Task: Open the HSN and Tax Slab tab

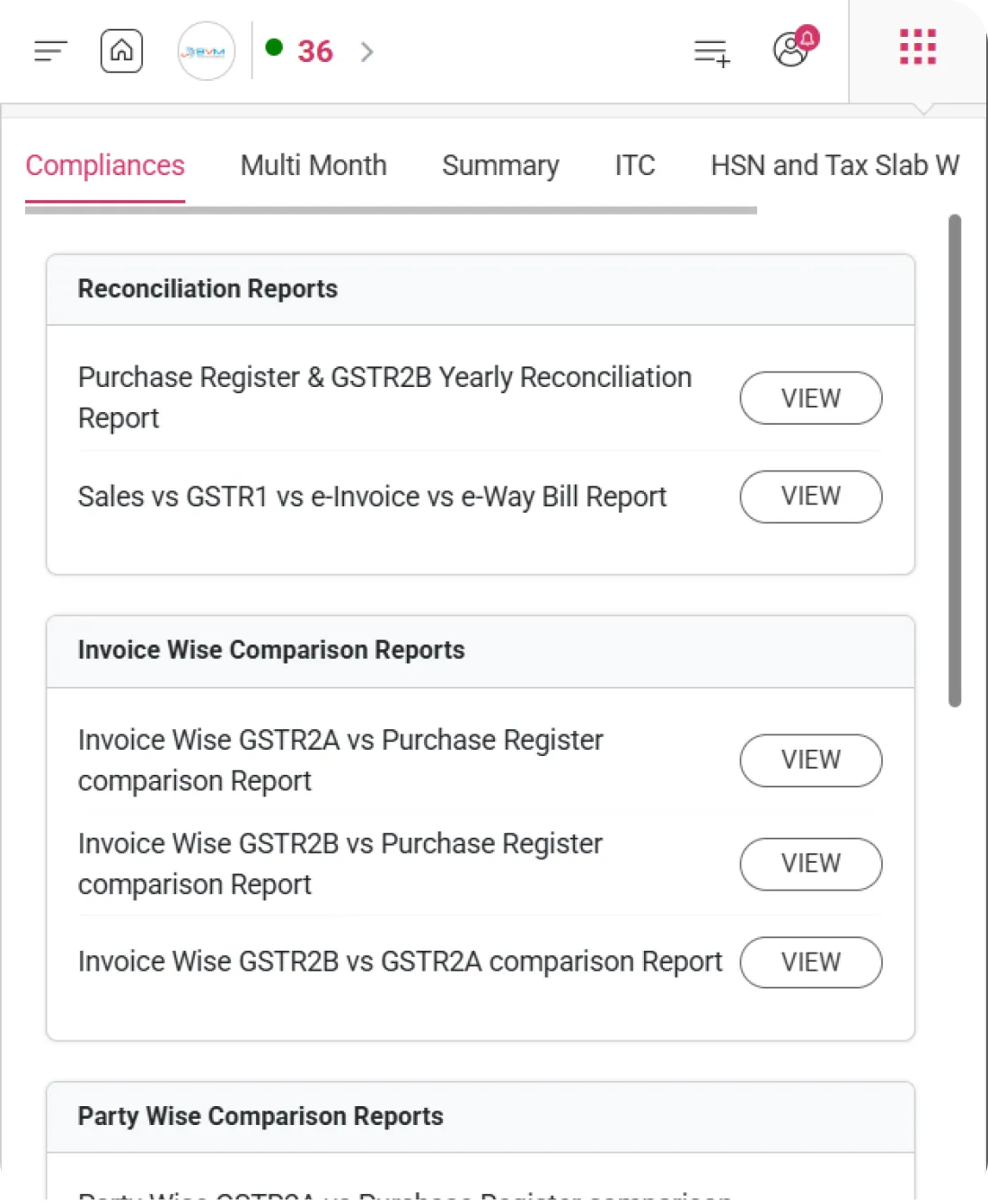Action: click(835, 165)
